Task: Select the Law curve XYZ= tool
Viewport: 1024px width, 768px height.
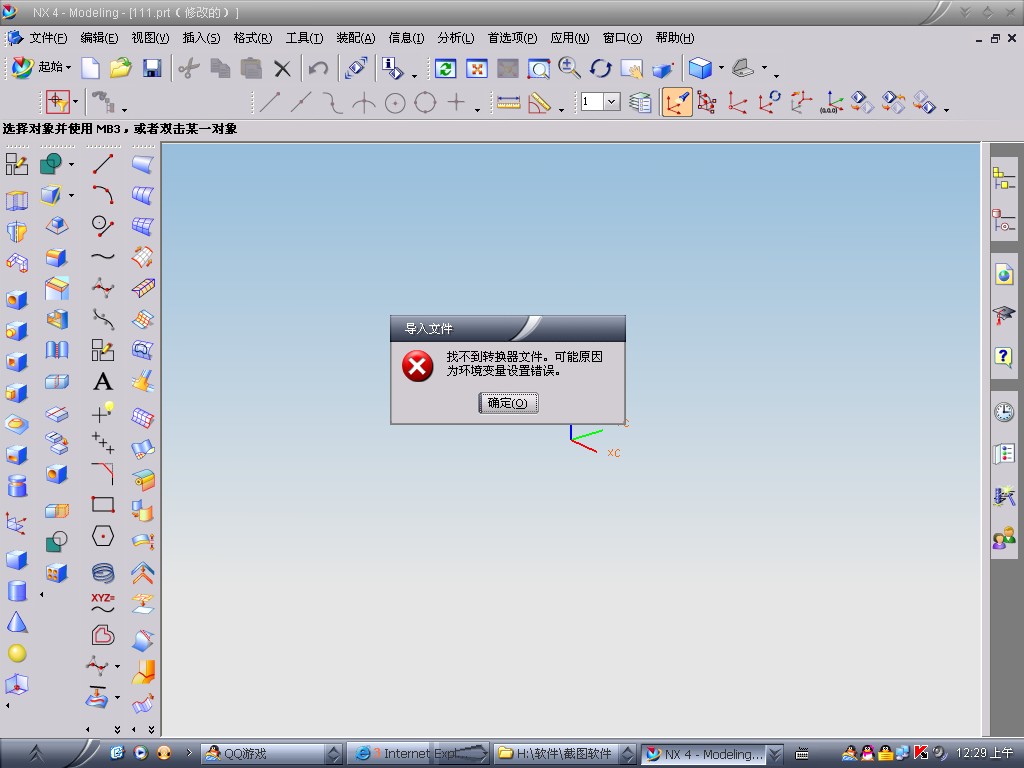Action: coord(103,603)
